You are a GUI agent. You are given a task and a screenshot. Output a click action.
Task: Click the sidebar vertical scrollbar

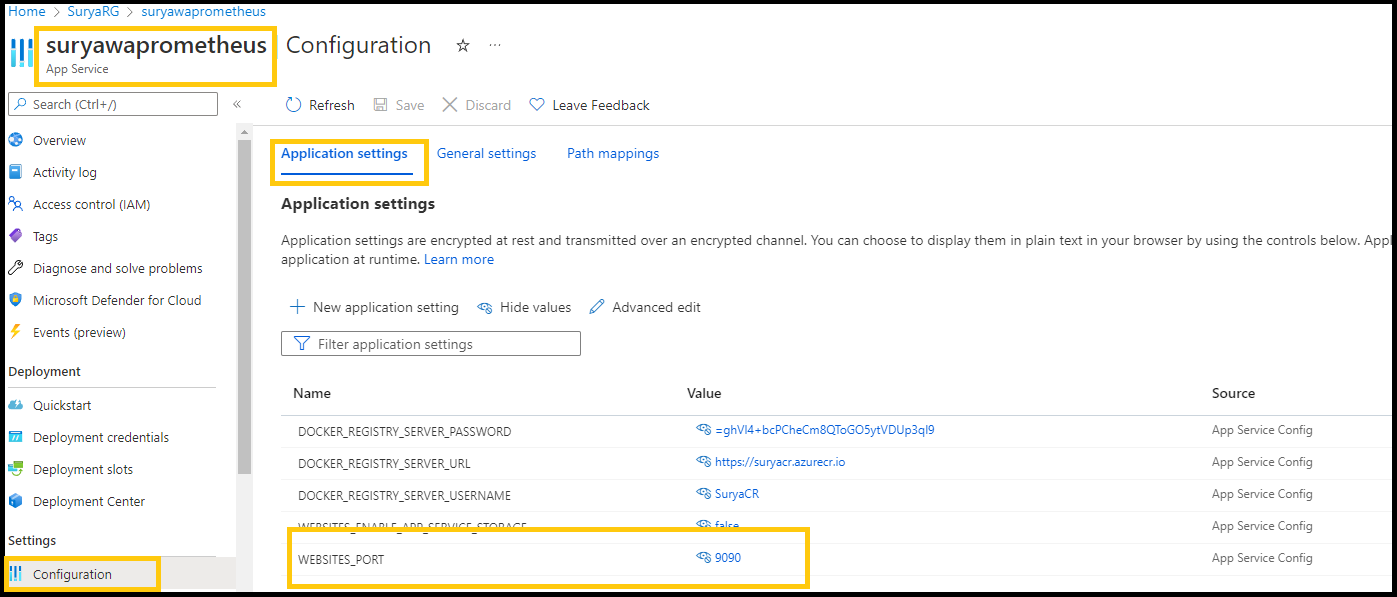pyautogui.click(x=244, y=305)
